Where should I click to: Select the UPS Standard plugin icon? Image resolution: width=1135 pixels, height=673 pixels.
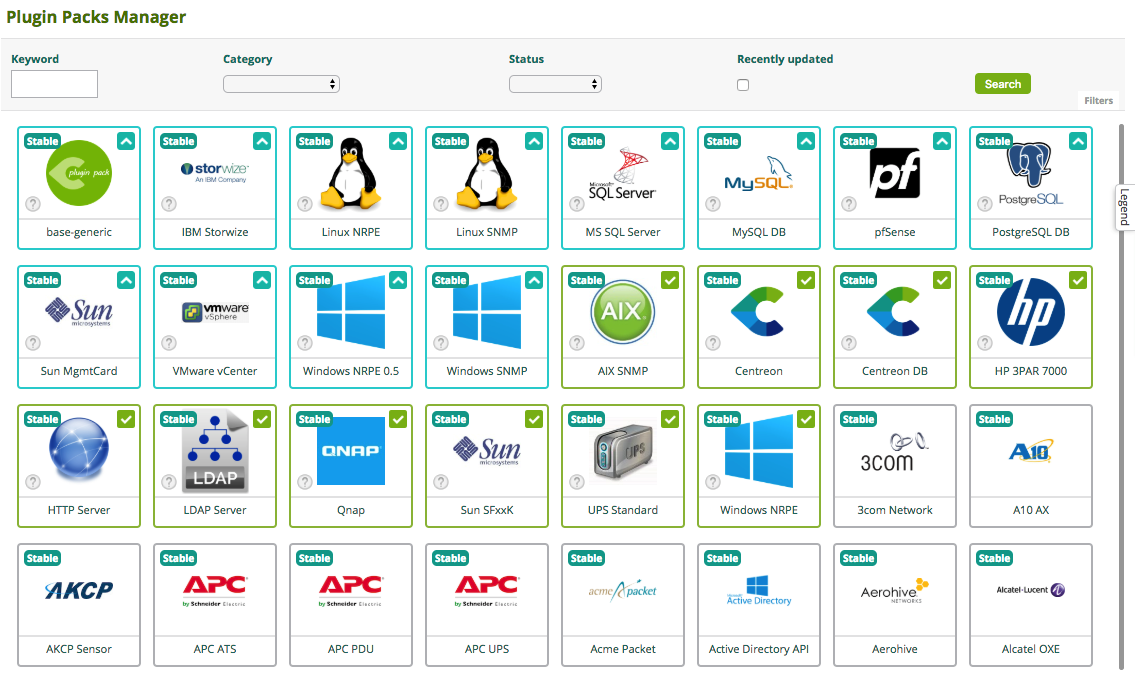(622, 452)
